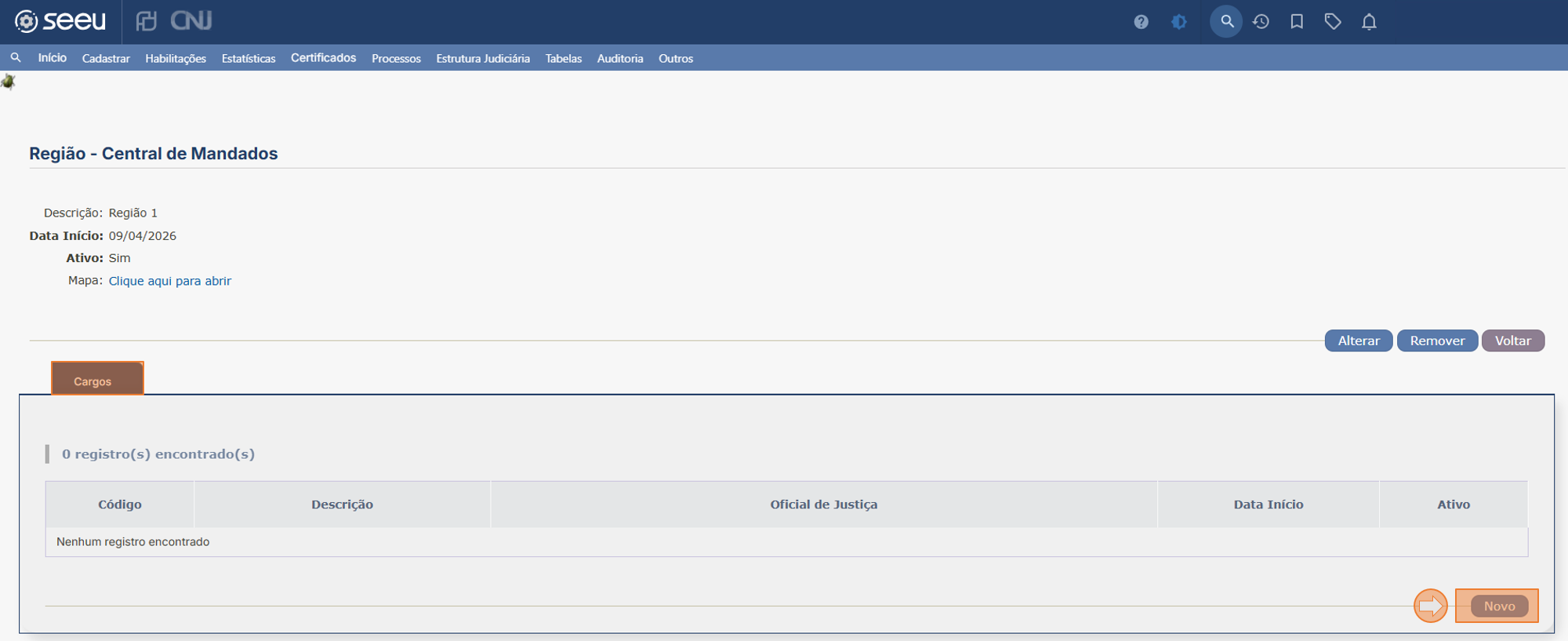Click the Descrição column header
The image size is (1568, 641).
[342, 504]
